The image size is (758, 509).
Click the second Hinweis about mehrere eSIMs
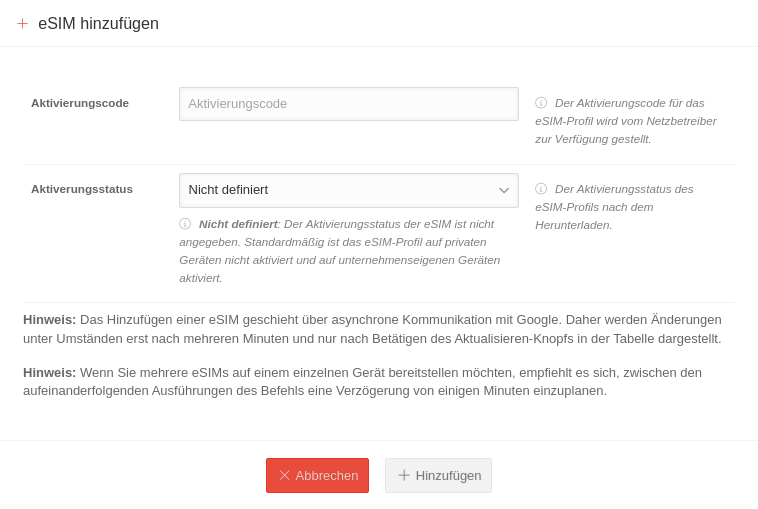coord(362,381)
